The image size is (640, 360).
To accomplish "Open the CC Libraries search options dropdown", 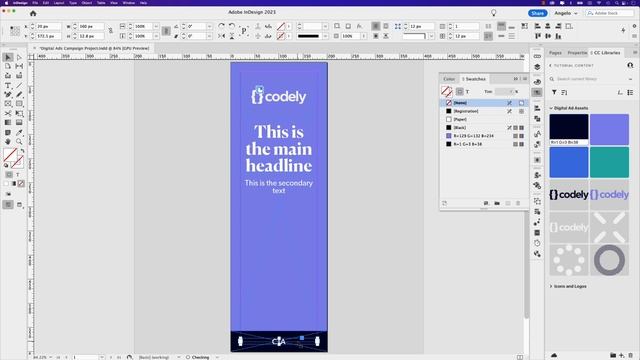I will coord(630,79).
